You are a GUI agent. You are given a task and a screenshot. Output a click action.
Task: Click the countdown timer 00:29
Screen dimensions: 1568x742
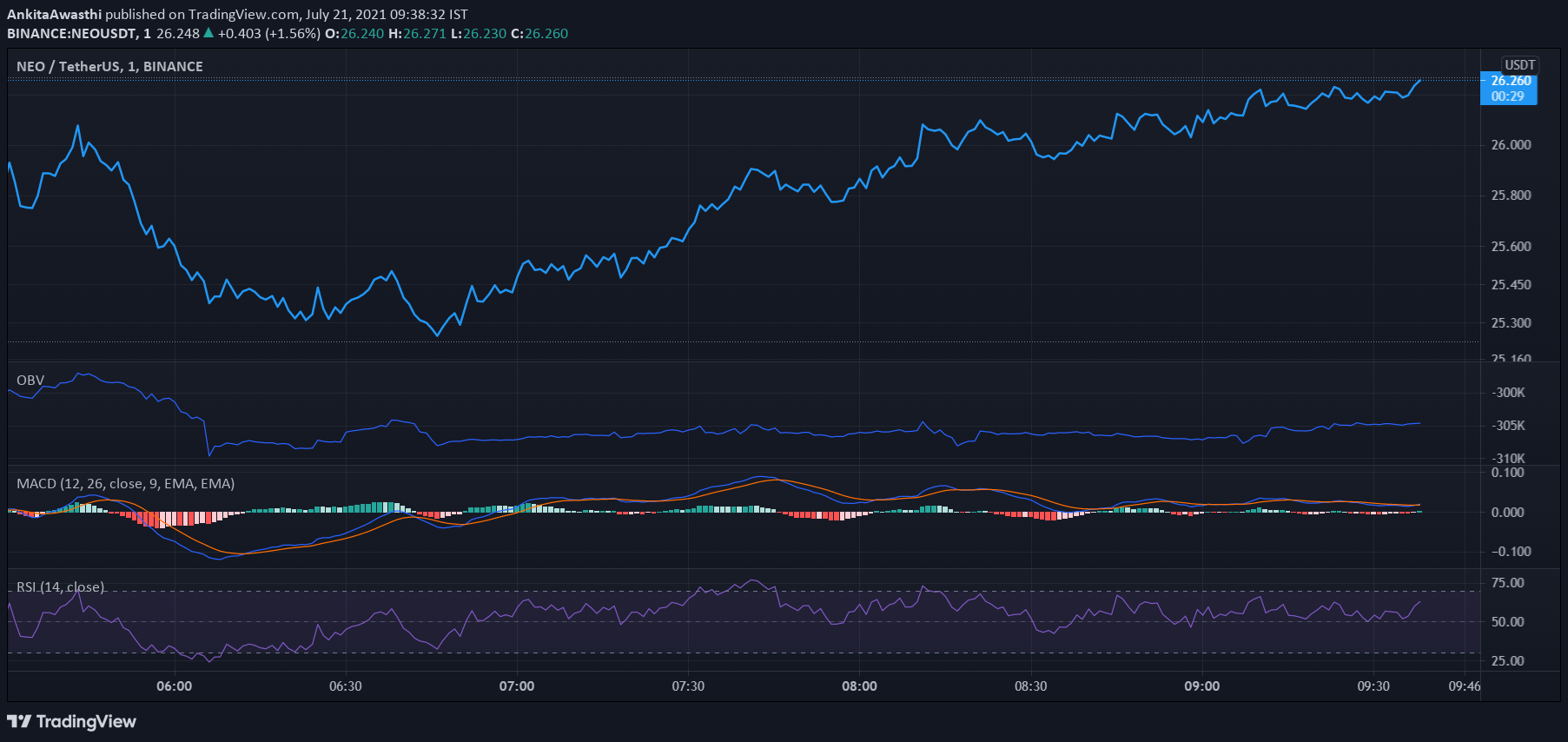tap(1508, 96)
